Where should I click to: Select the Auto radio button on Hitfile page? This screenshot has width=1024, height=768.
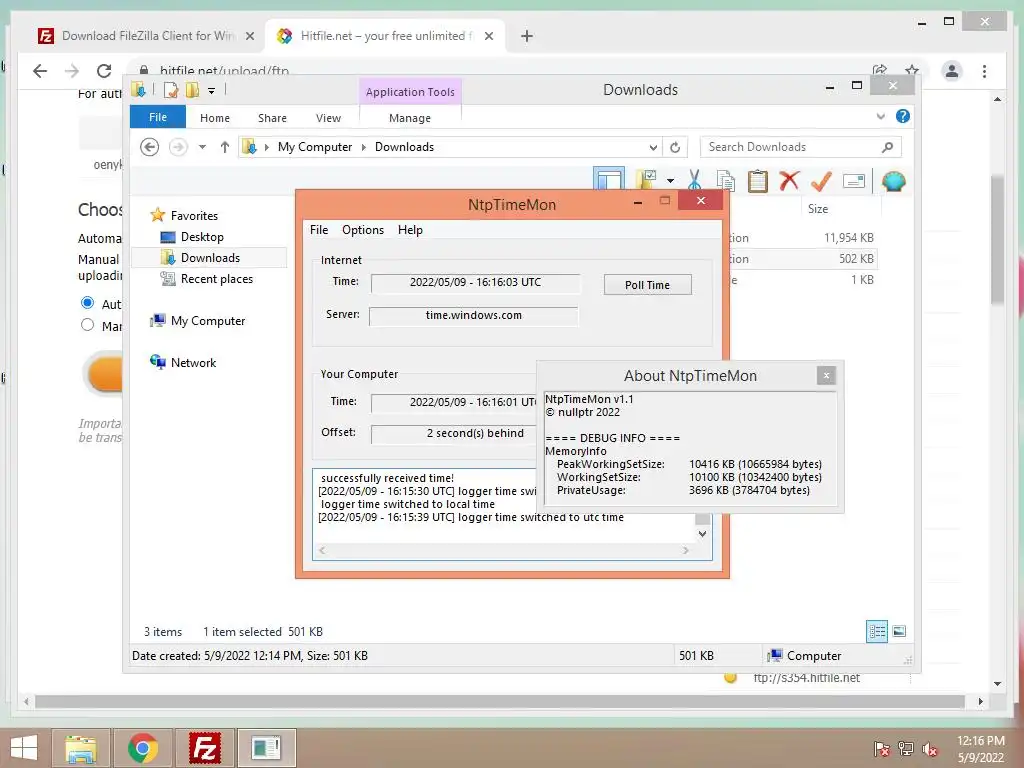click(x=88, y=303)
